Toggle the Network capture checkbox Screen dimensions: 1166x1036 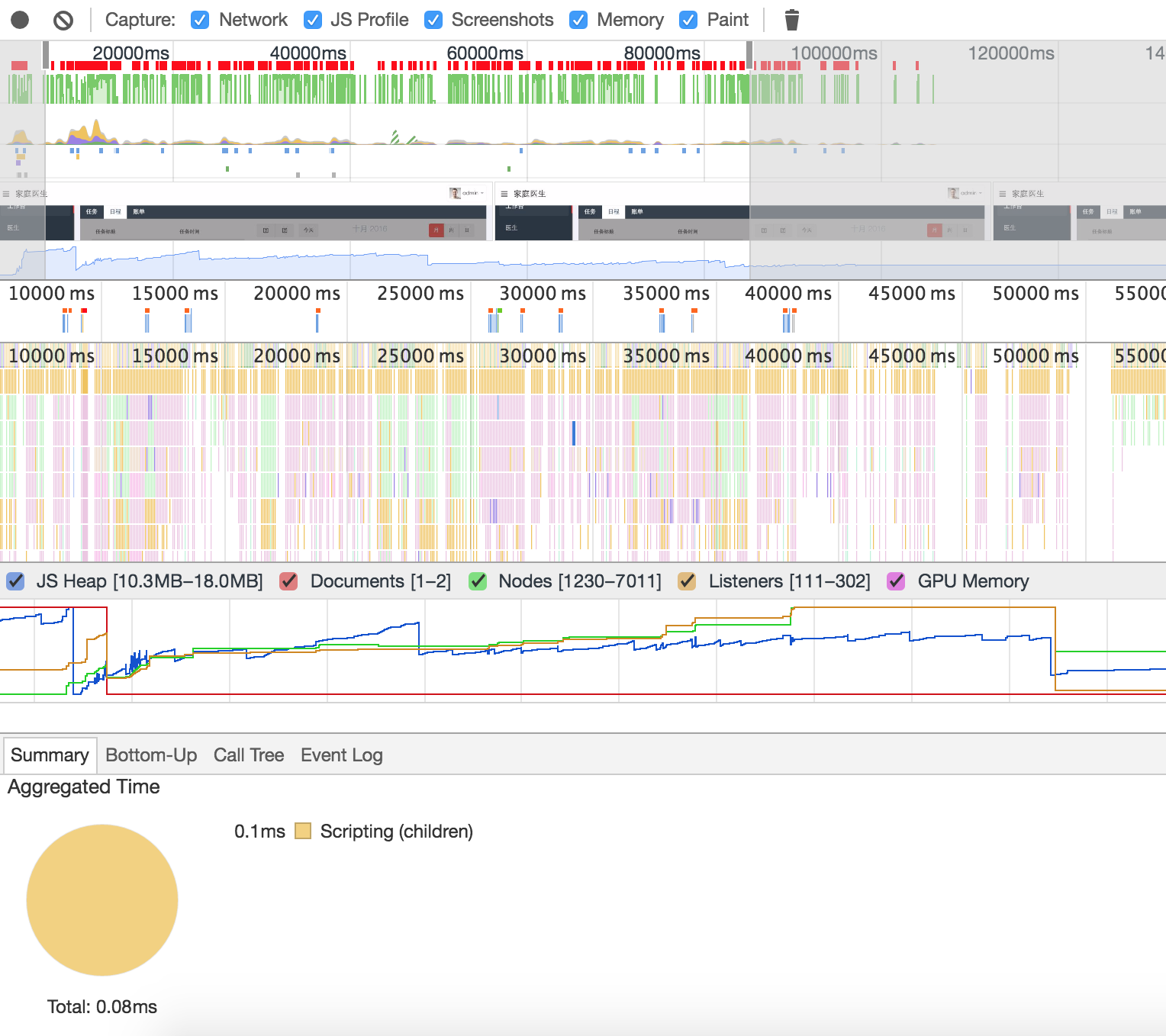[200, 20]
